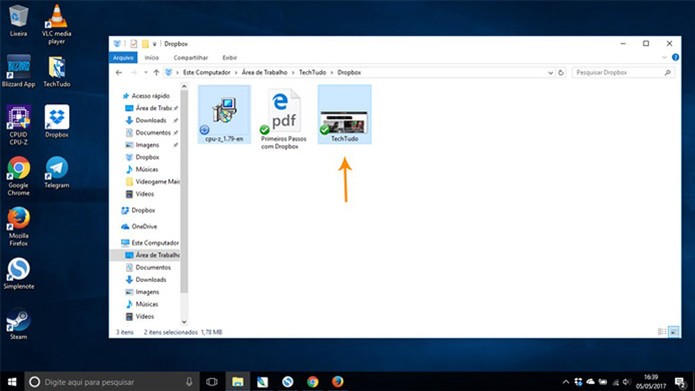Select the cpu-z_1.79-en installer file
The width and height of the screenshot is (695, 391).
pyautogui.click(x=224, y=114)
